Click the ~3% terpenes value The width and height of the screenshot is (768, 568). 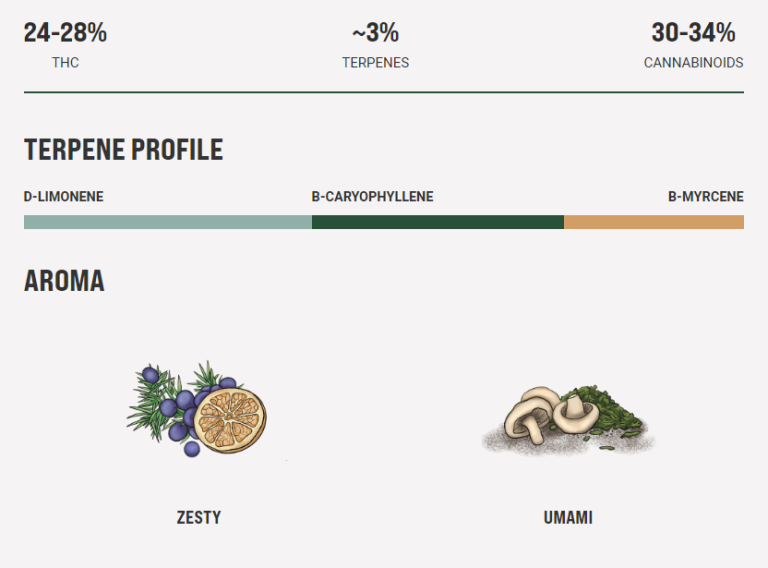point(375,33)
